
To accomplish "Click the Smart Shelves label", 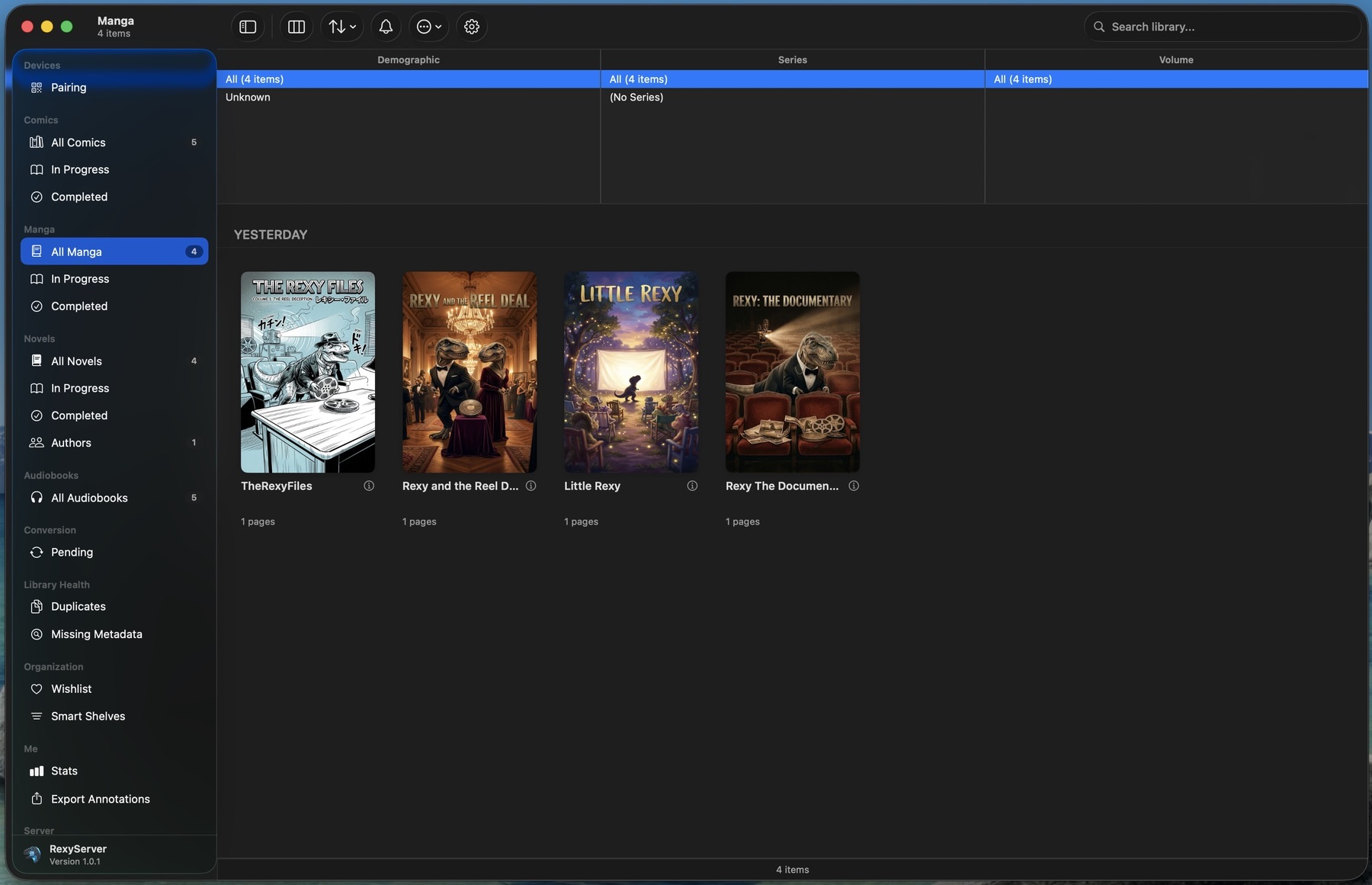I will pos(88,717).
